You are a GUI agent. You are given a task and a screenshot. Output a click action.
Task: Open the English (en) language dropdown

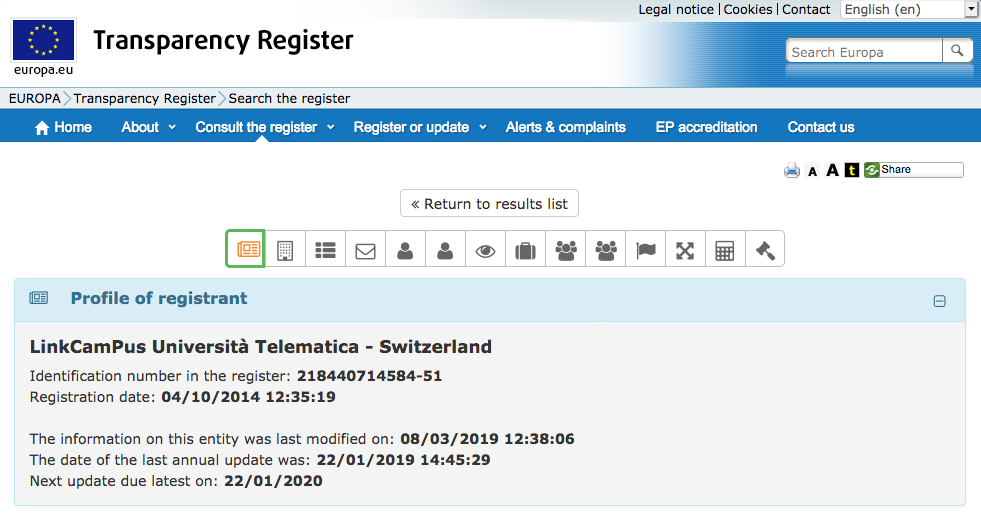pyautogui.click(x=909, y=9)
